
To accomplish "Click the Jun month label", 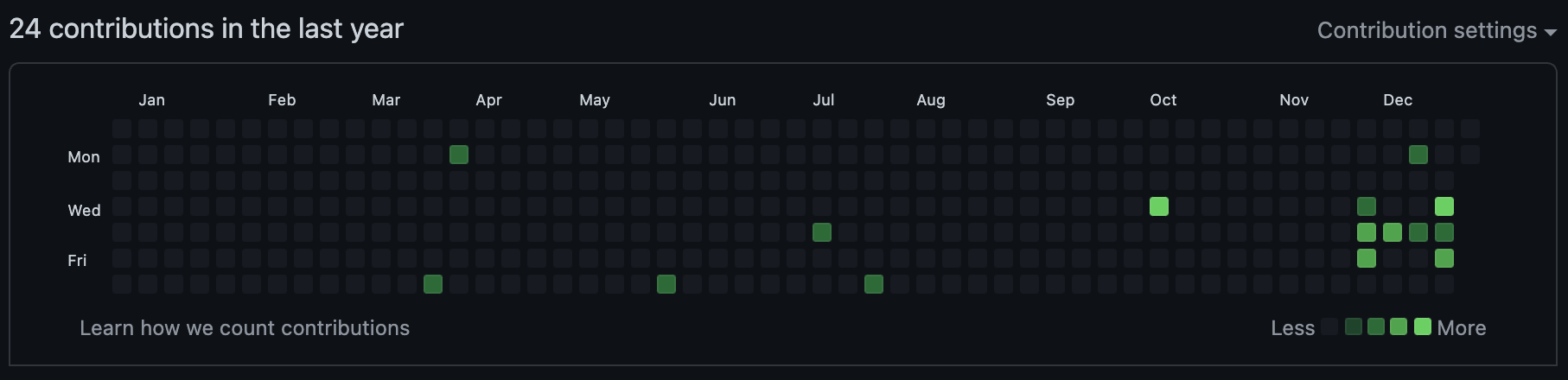I will (x=723, y=100).
